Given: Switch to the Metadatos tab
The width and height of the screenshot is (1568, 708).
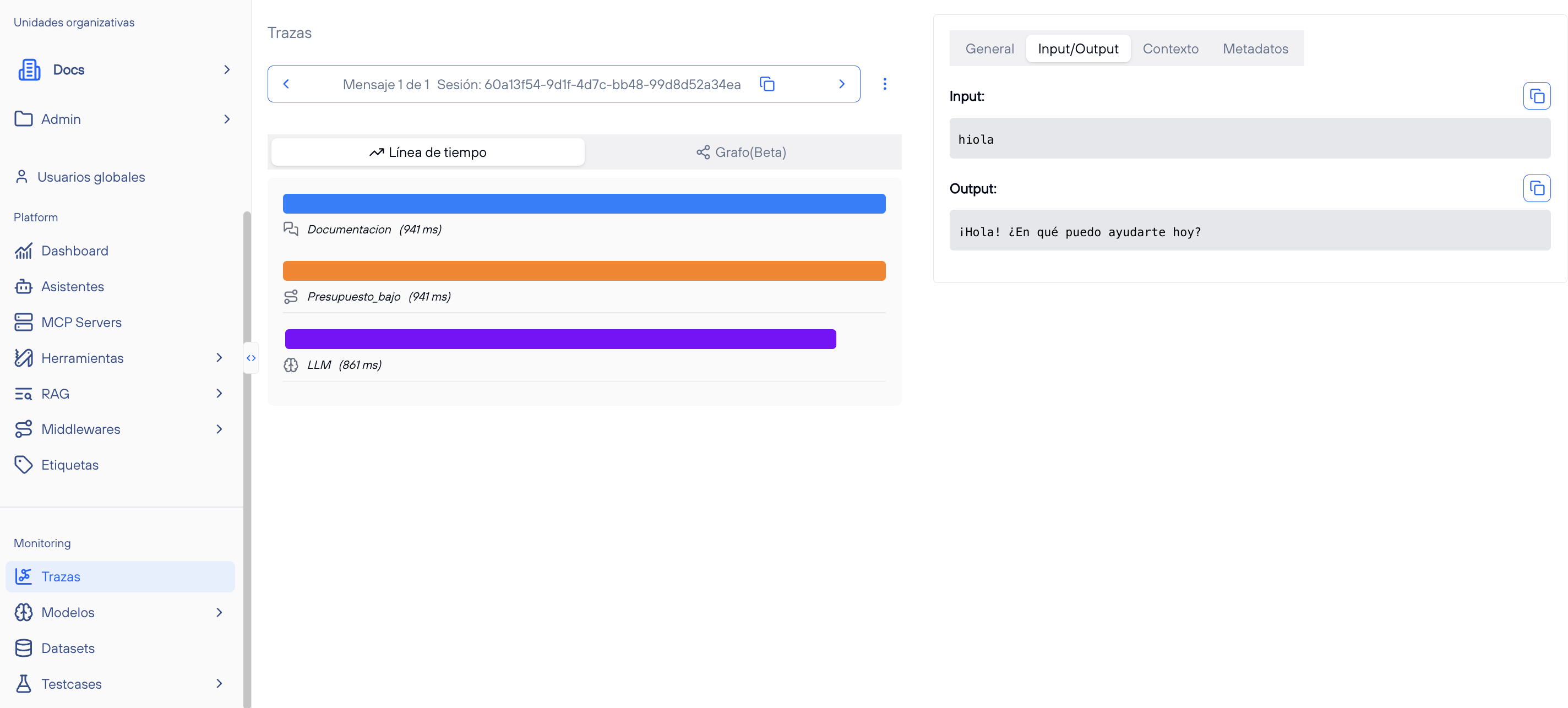Looking at the screenshot, I should coord(1255,48).
